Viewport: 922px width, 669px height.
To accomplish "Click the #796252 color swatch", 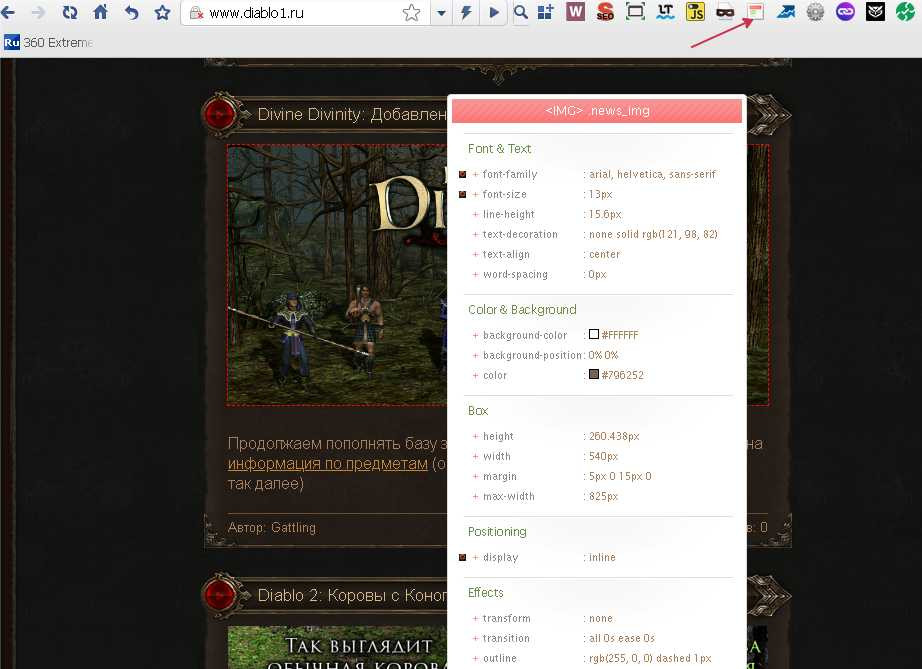I will pyautogui.click(x=594, y=374).
